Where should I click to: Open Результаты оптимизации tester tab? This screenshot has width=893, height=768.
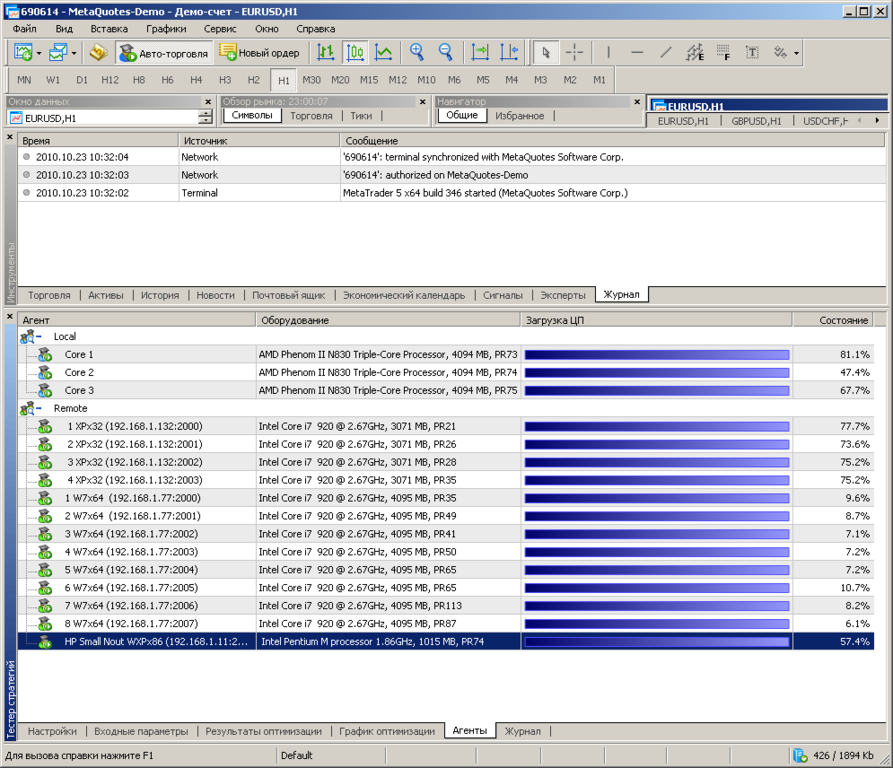pos(263,731)
